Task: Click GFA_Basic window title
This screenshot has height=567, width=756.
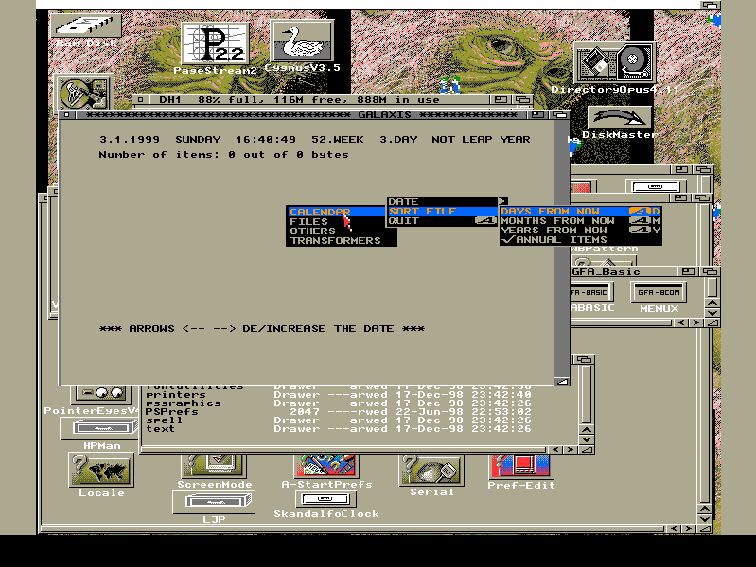Action: point(606,271)
